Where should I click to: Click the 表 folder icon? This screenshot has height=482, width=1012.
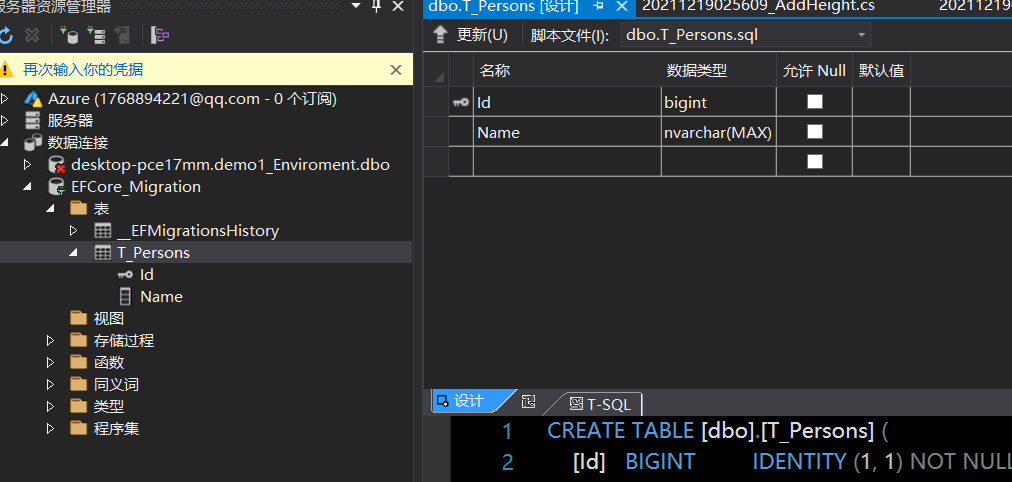coord(79,208)
